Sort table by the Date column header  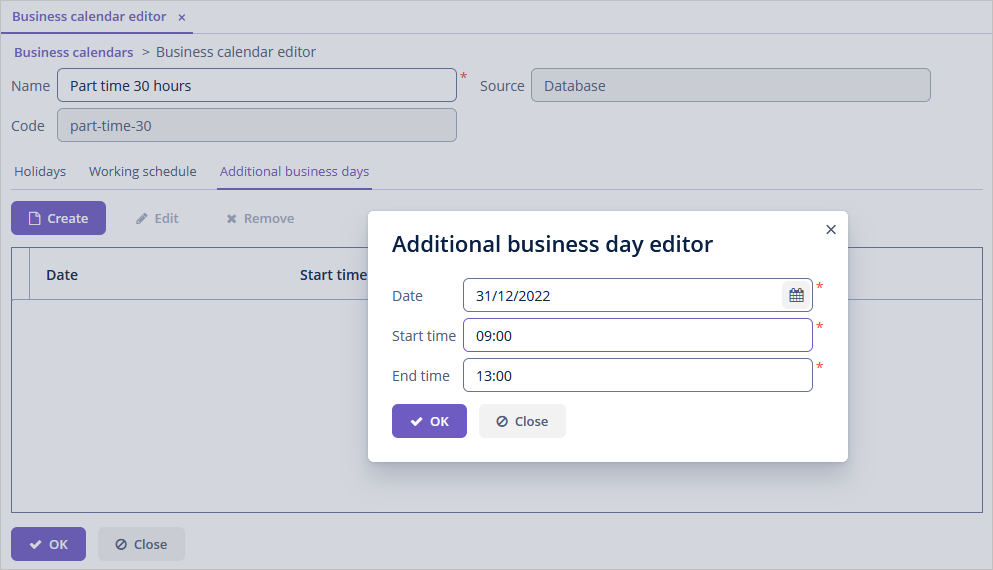[x=62, y=274]
